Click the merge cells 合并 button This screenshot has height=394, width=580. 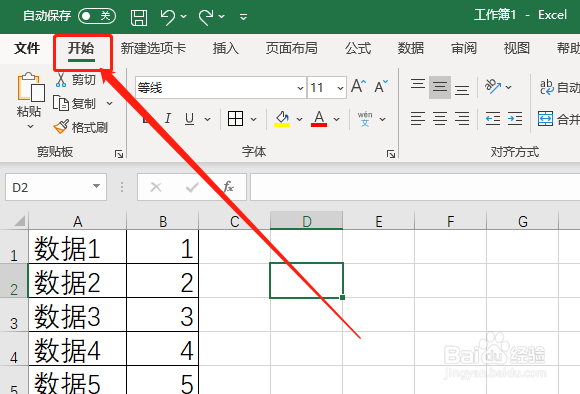click(559, 119)
